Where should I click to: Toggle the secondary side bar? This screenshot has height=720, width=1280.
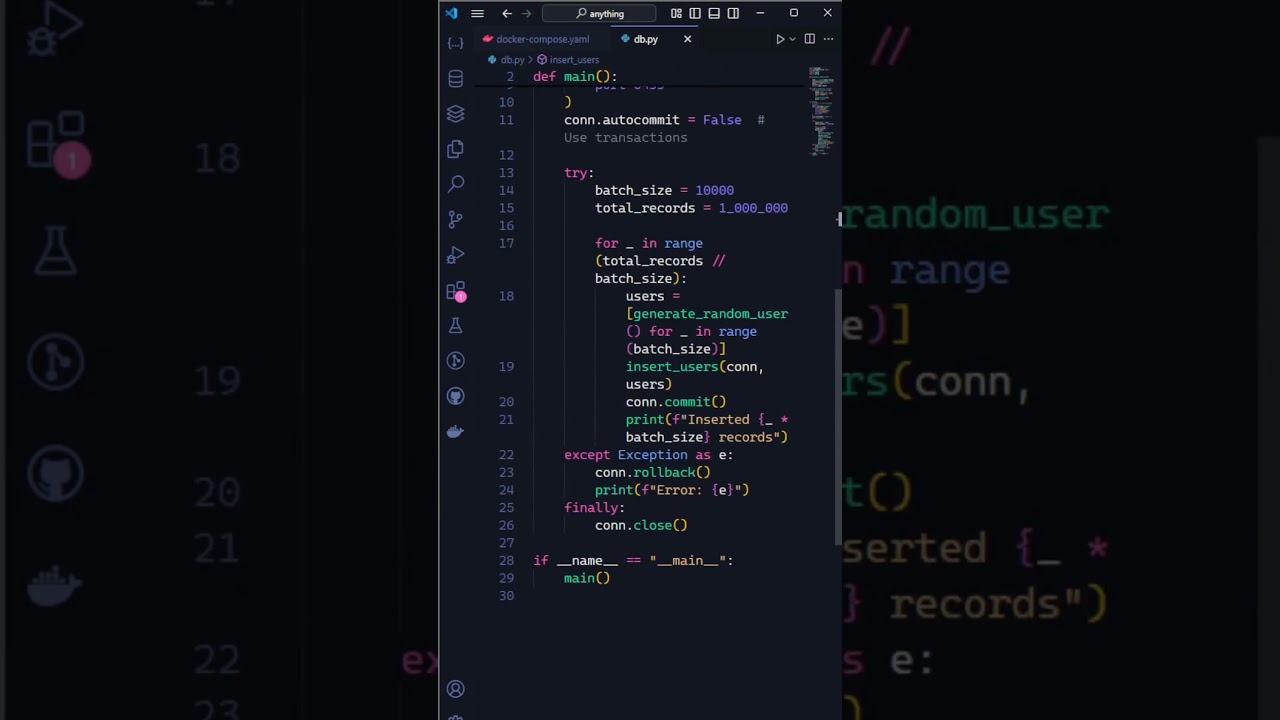click(x=733, y=13)
